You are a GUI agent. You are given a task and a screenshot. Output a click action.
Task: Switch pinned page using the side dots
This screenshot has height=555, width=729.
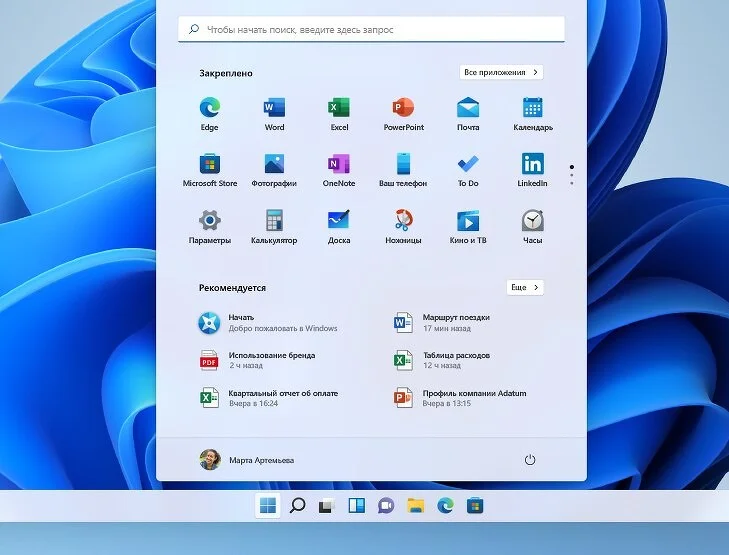(x=571, y=175)
